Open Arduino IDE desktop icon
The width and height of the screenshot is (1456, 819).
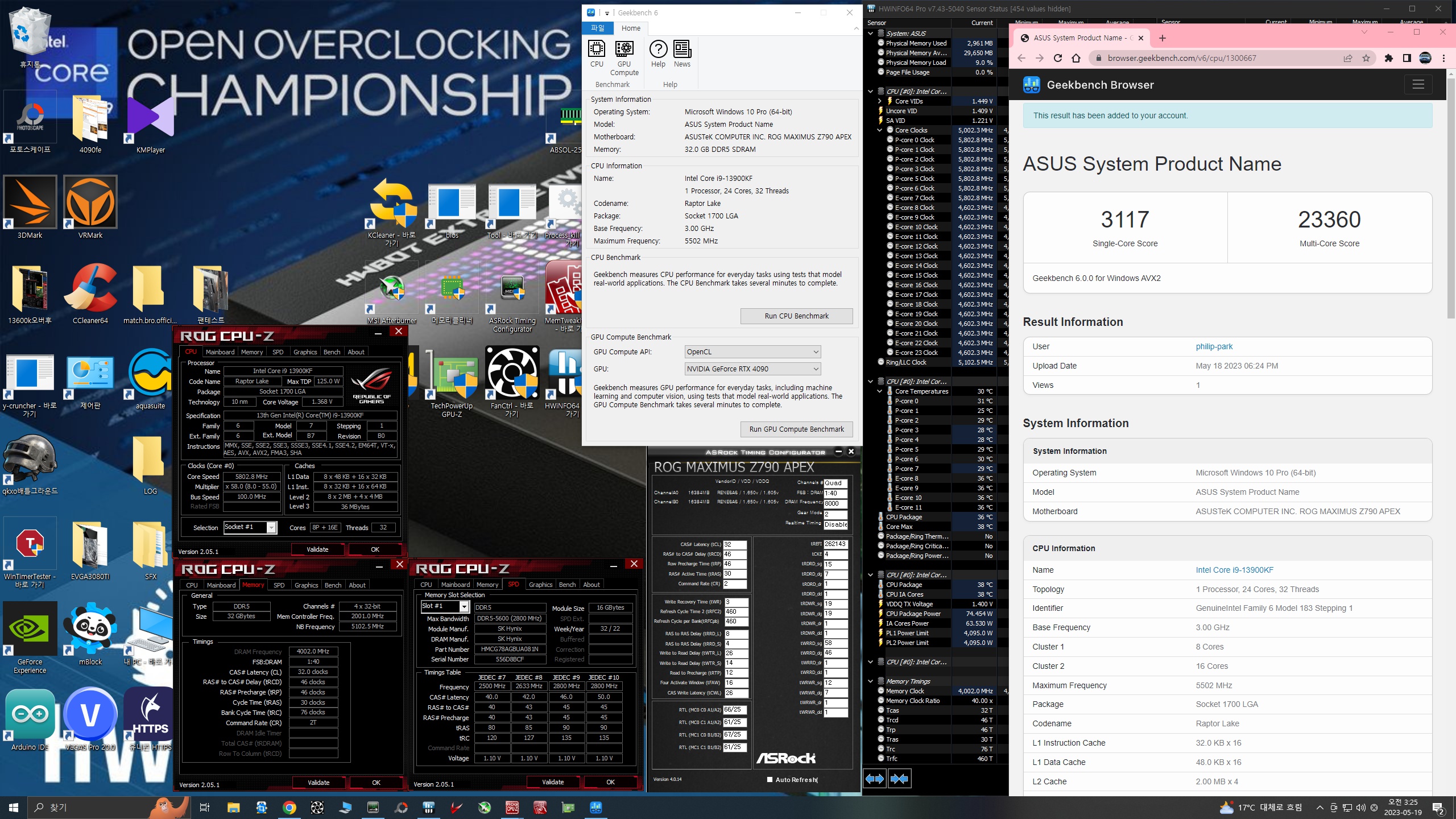pyautogui.click(x=30, y=721)
